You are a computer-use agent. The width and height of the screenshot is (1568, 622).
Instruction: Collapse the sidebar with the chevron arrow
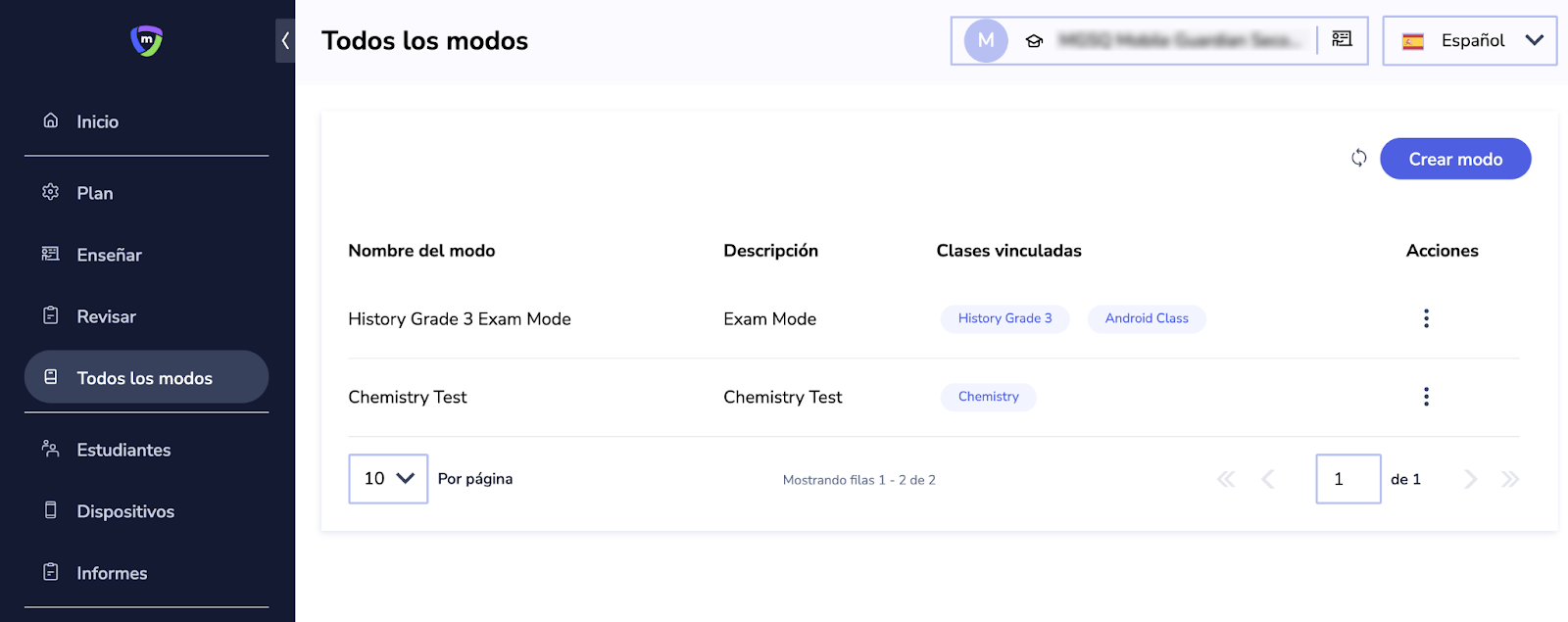click(x=285, y=41)
